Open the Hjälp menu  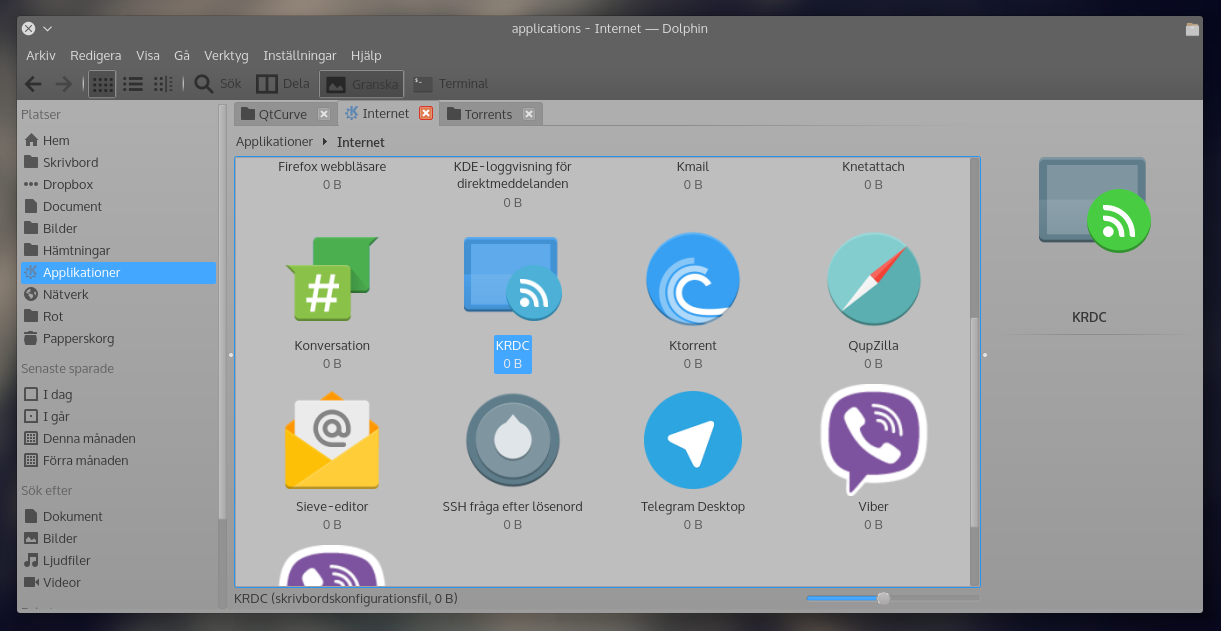366,56
